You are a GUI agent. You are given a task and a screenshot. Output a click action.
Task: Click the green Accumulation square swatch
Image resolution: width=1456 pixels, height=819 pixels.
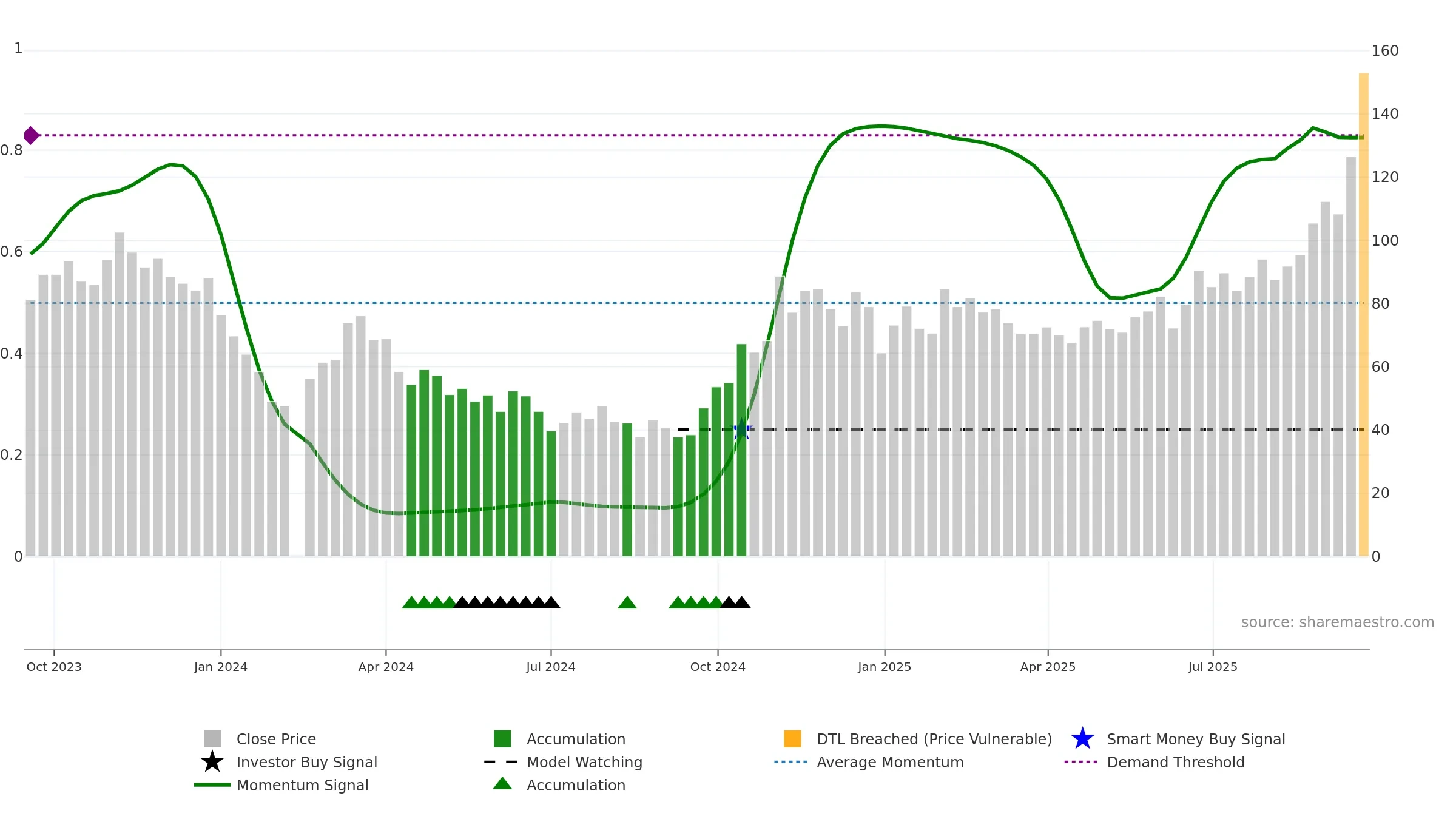tap(502, 739)
